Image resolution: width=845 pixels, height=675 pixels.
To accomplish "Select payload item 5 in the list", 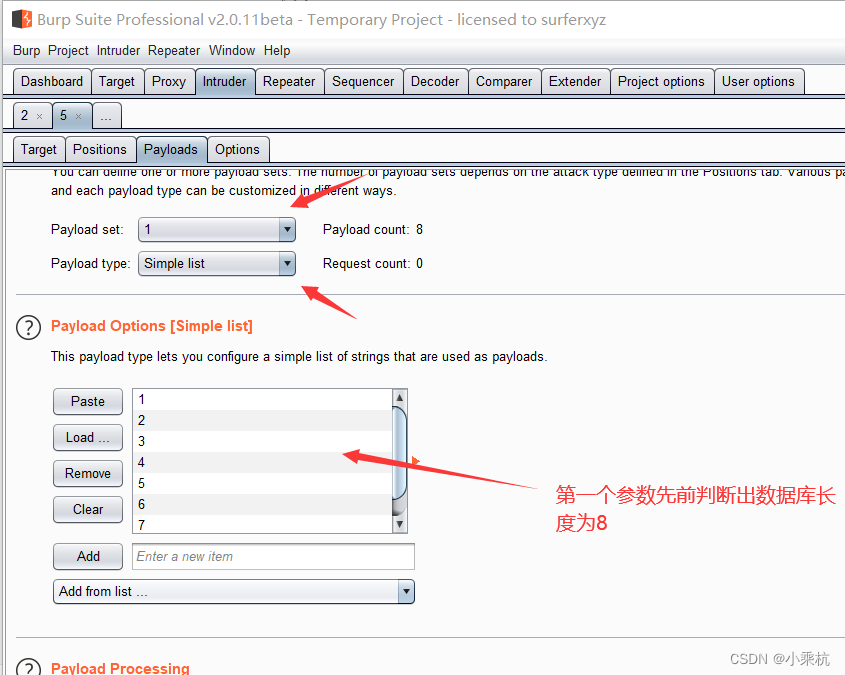I will (x=263, y=483).
